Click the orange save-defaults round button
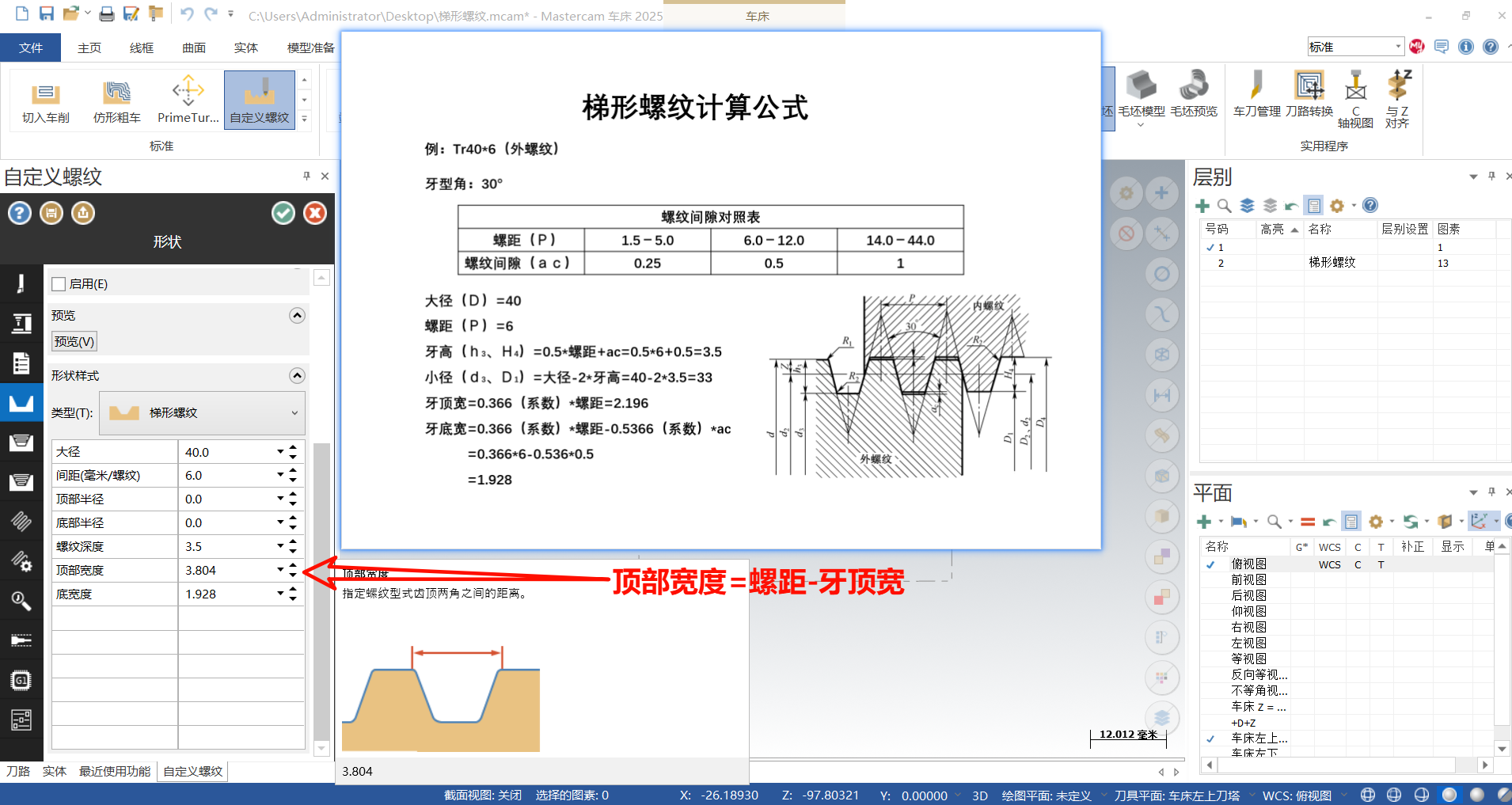 pyautogui.click(x=51, y=213)
